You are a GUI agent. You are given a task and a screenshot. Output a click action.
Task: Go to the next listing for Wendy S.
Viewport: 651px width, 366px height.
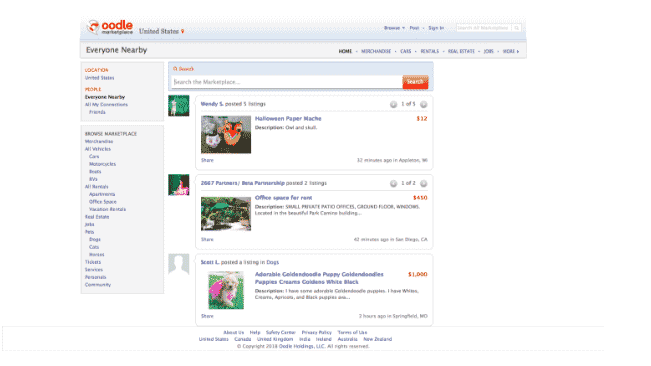tap(423, 105)
